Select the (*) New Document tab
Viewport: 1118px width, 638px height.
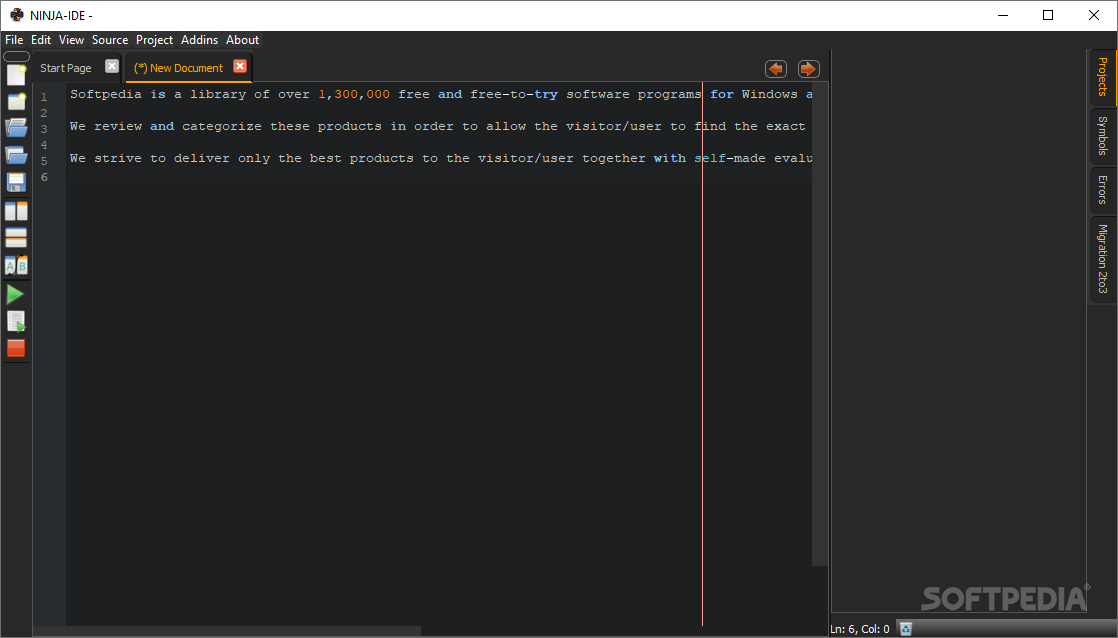(178, 68)
